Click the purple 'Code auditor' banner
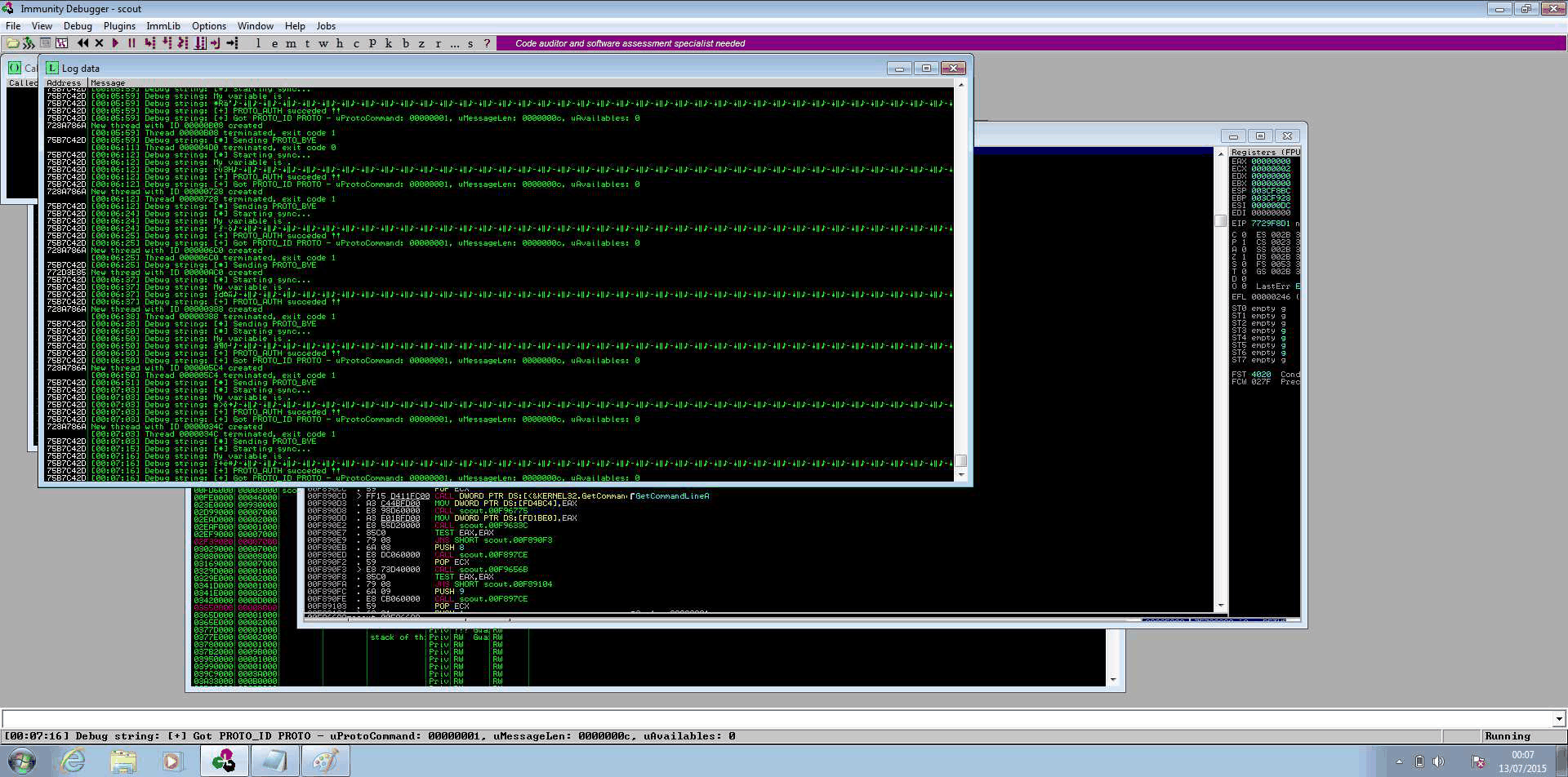The width and height of the screenshot is (1568, 777). 630,43
